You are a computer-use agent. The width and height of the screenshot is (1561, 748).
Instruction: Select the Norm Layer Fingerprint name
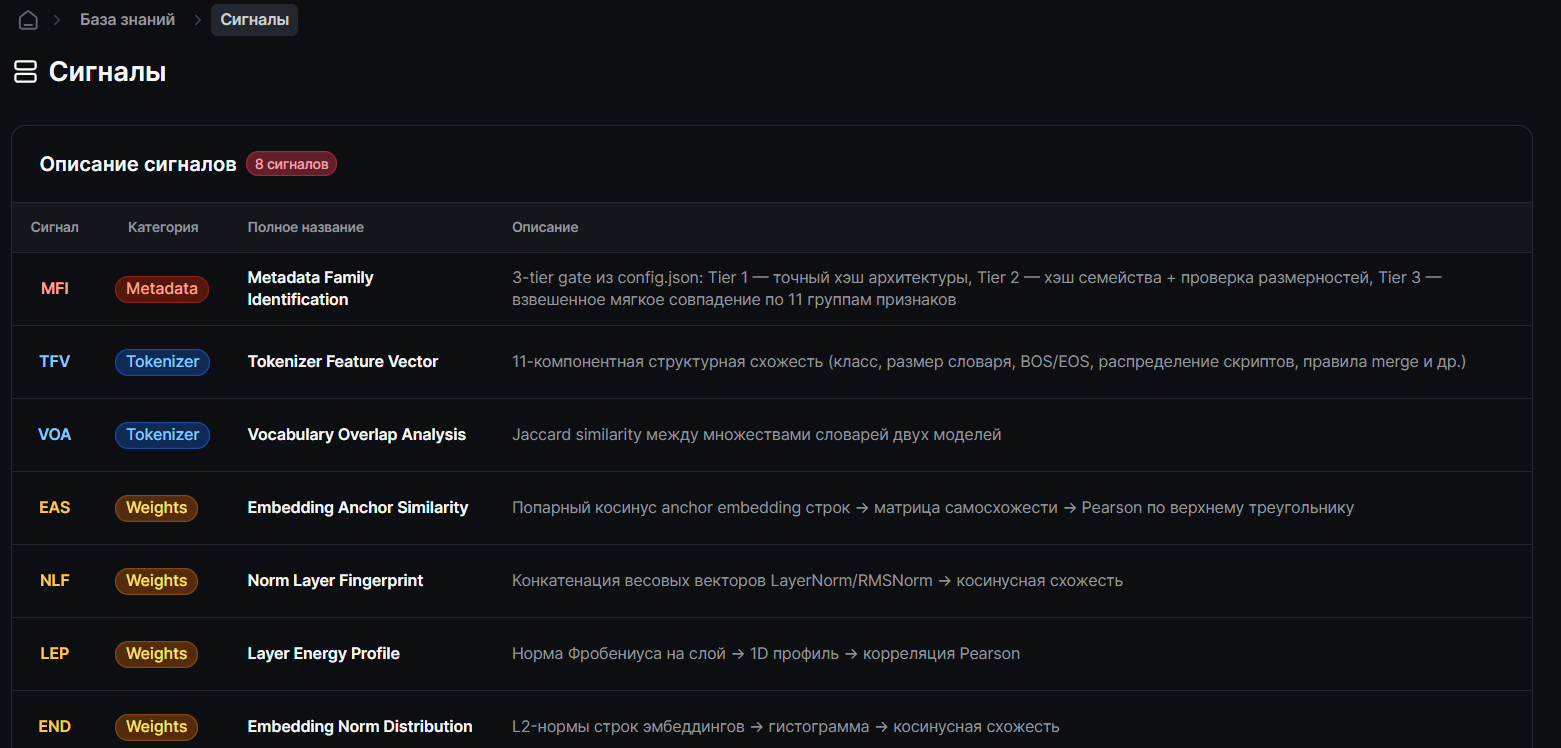(x=335, y=581)
